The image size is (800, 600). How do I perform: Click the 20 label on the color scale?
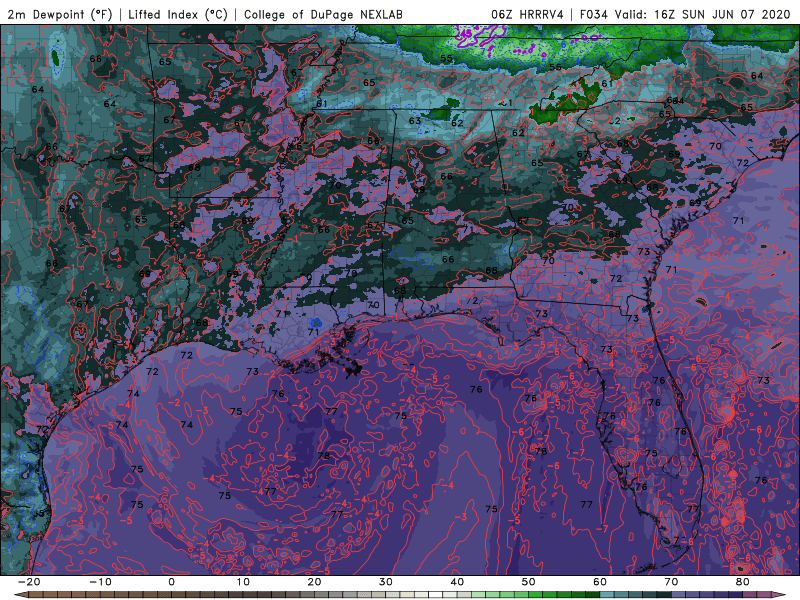314,582
